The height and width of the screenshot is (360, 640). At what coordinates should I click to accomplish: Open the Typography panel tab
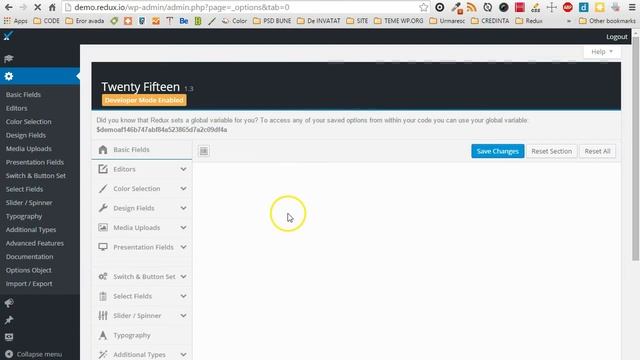pyautogui.click(x=142, y=335)
